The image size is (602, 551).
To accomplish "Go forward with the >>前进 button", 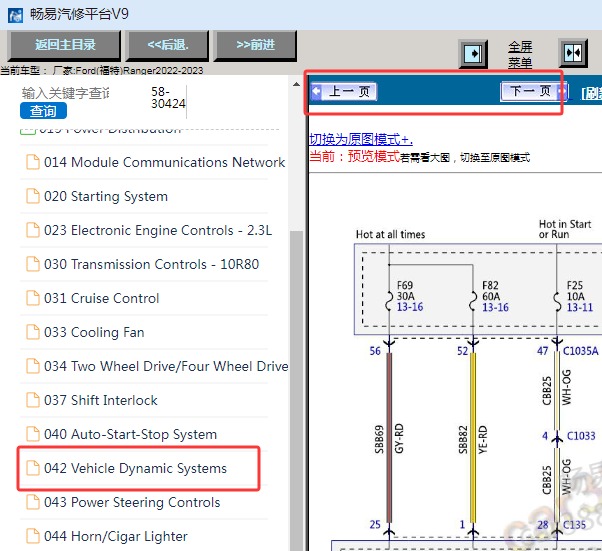I will [x=255, y=45].
